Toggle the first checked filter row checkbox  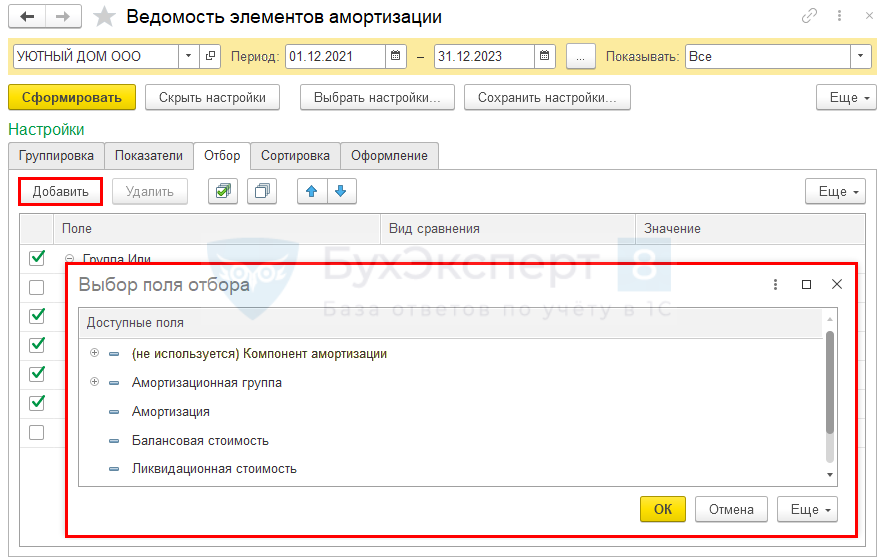(37, 258)
